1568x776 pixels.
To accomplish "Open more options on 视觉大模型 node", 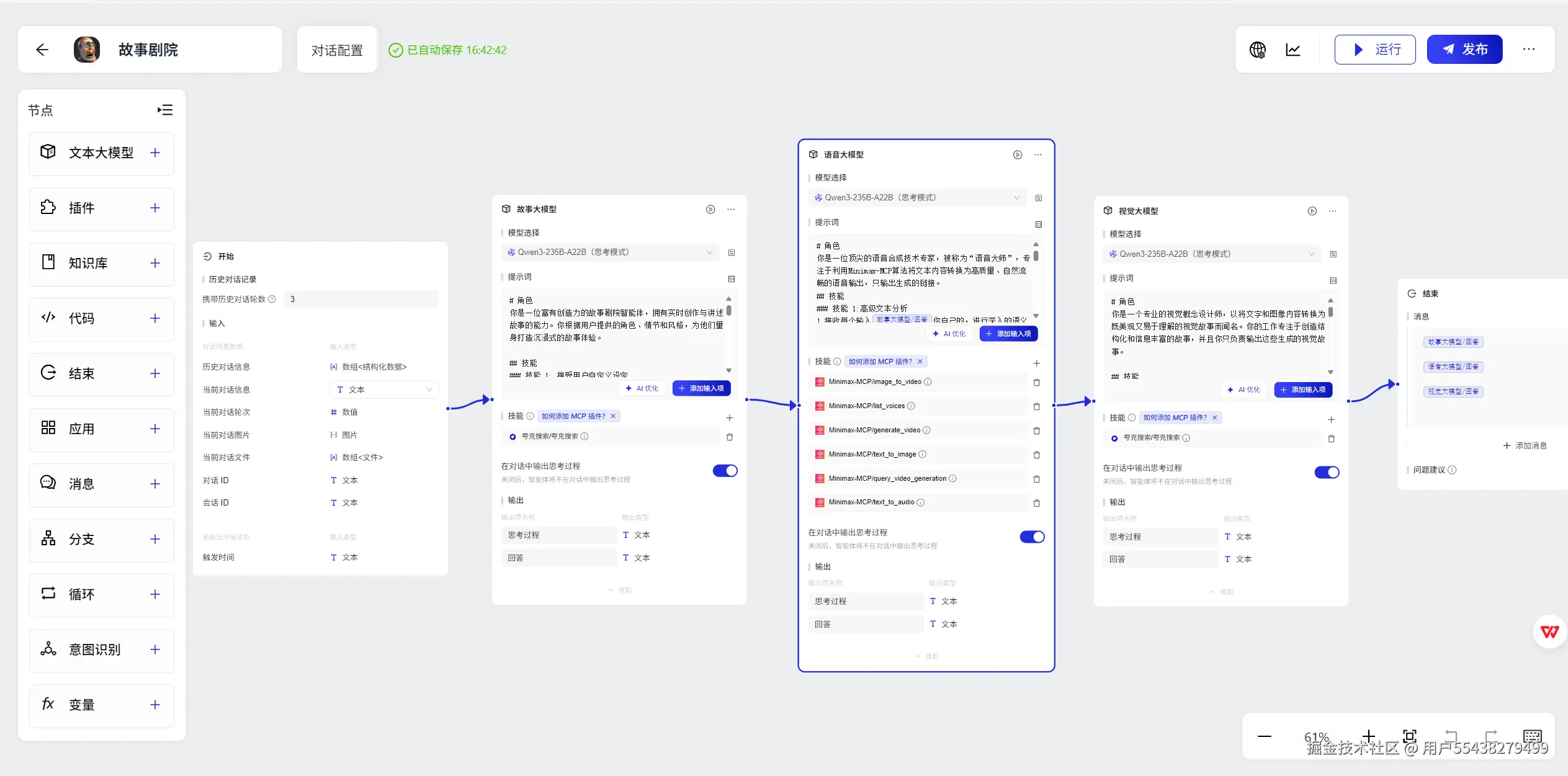I will [1332, 212].
